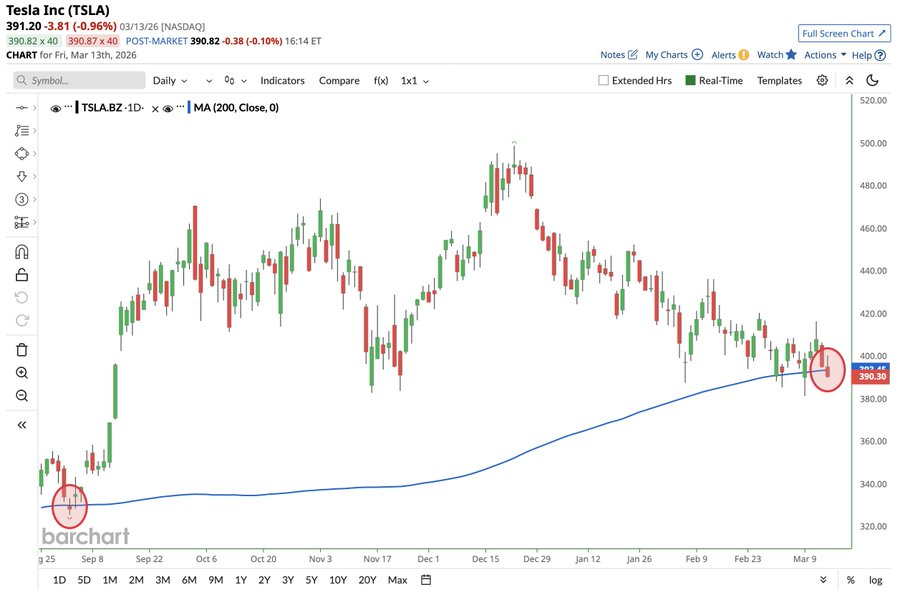Image resolution: width=900 pixels, height=595 pixels.
Task: Toggle the Real-Time checkbox
Action: point(691,81)
